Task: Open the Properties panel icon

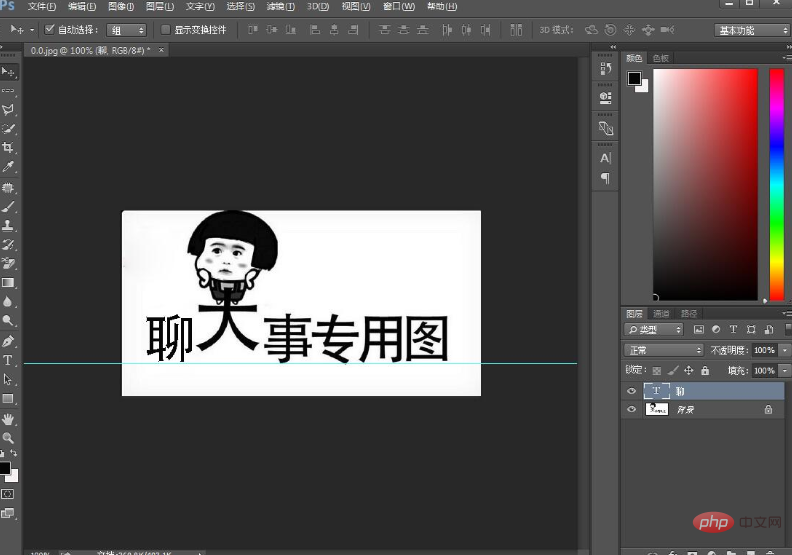Action: coord(605,98)
